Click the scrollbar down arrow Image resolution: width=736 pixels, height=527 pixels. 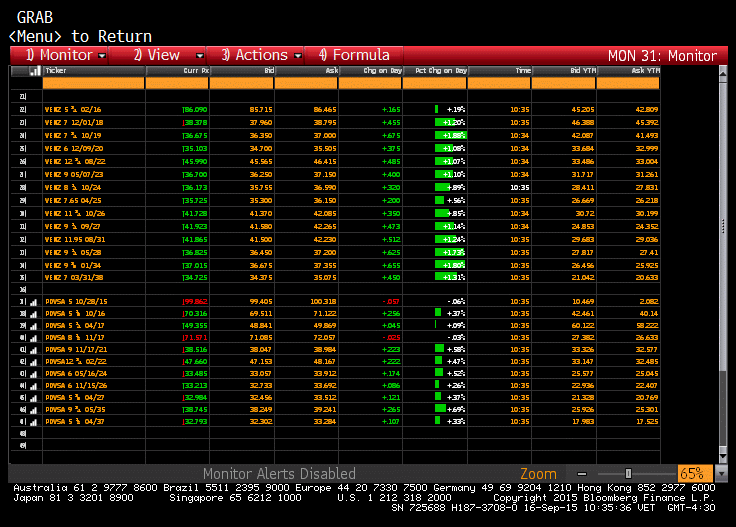click(723, 456)
